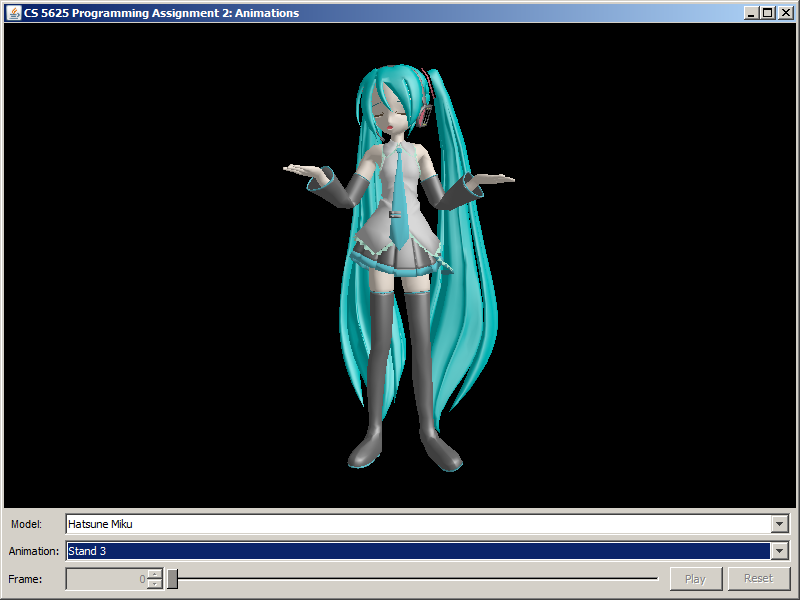Image resolution: width=800 pixels, height=600 pixels.
Task: Click the character's teal necktie in the viewport
Action: (x=399, y=200)
